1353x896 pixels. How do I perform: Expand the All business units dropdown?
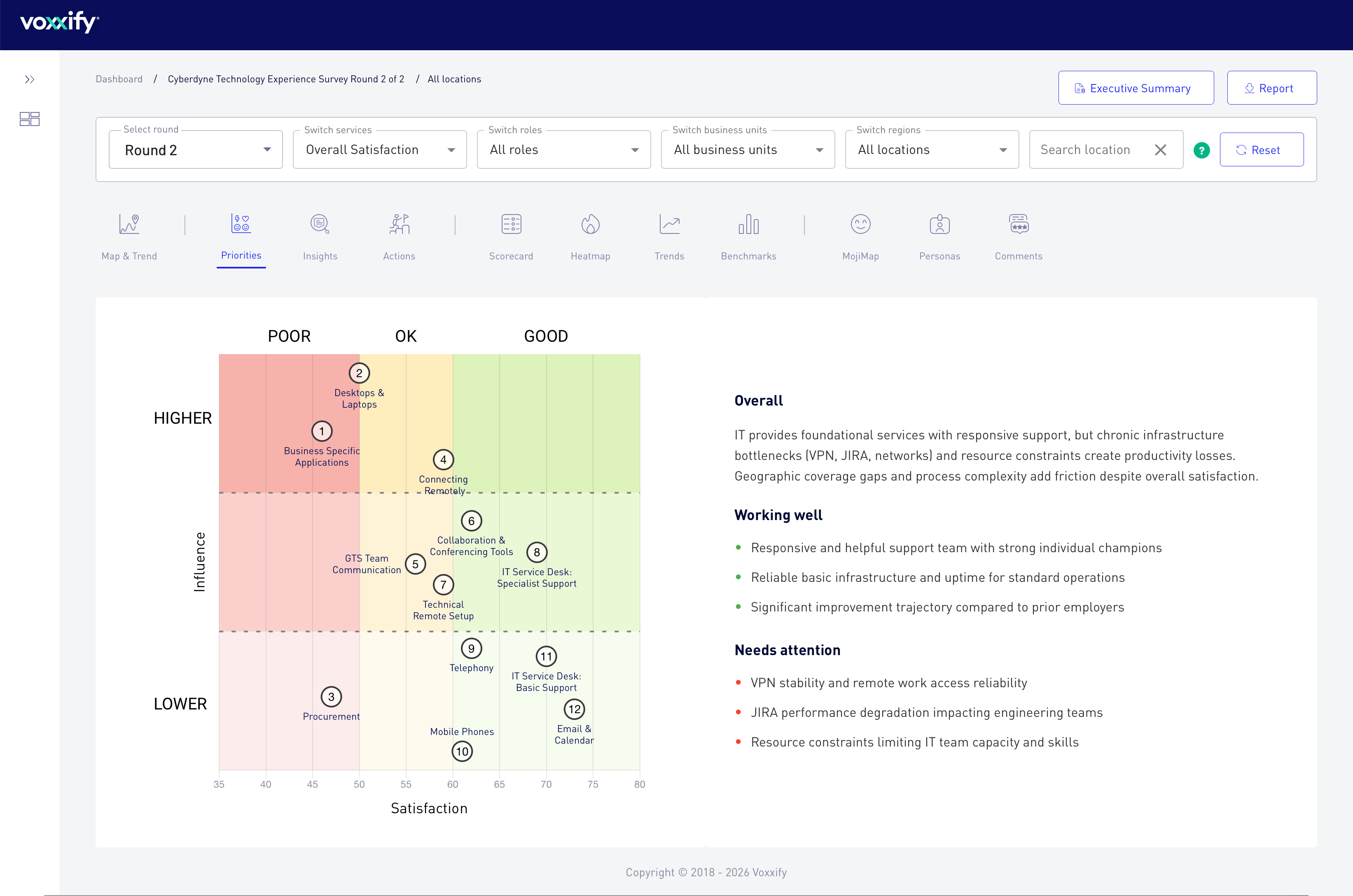(x=747, y=150)
